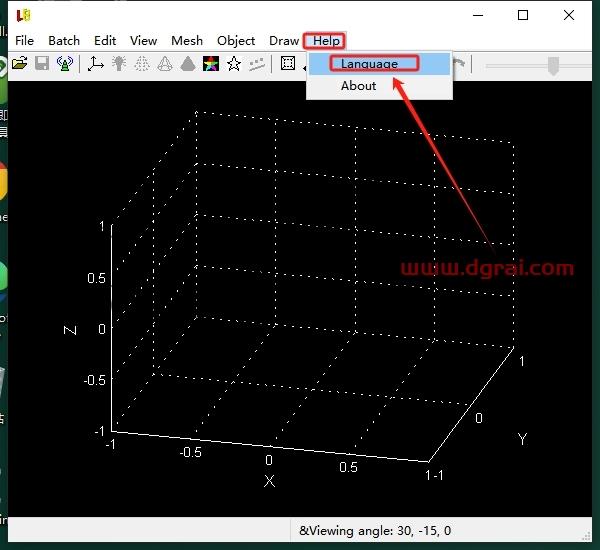600x550 pixels.
Task: Open file with the folder icon
Action: (19, 63)
